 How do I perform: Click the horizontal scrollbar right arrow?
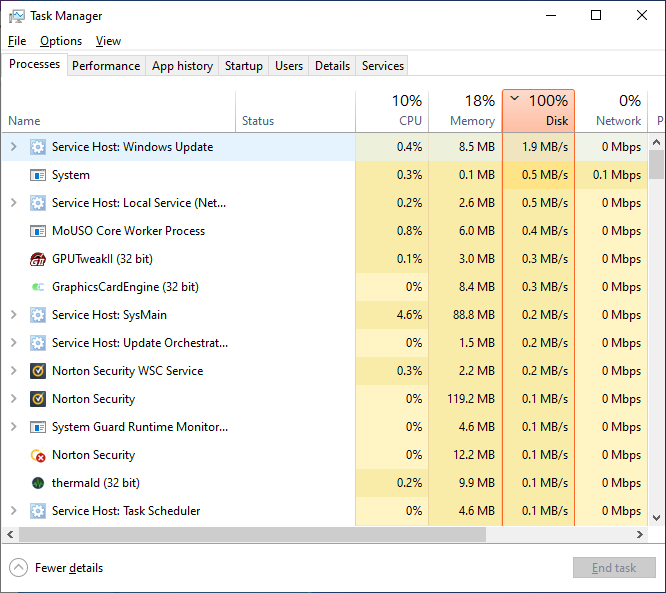click(x=640, y=535)
